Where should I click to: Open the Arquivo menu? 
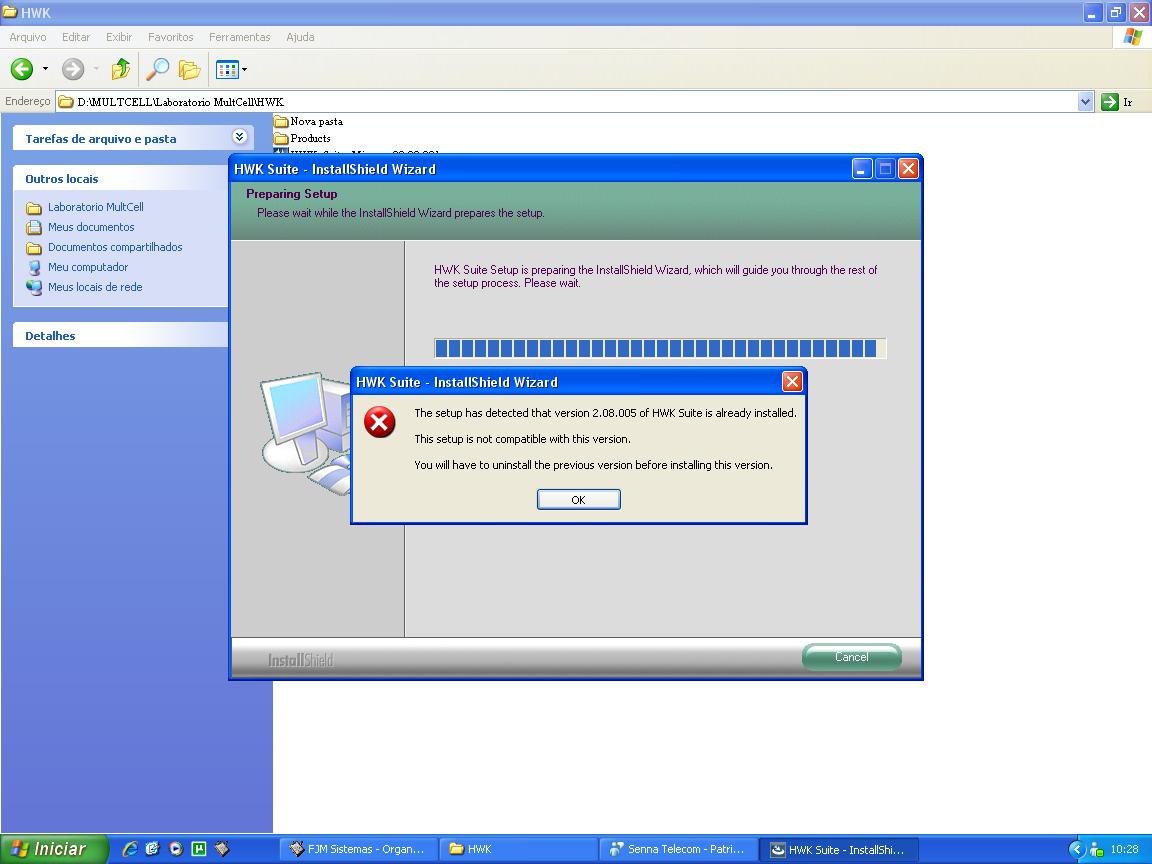tap(28, 37)
